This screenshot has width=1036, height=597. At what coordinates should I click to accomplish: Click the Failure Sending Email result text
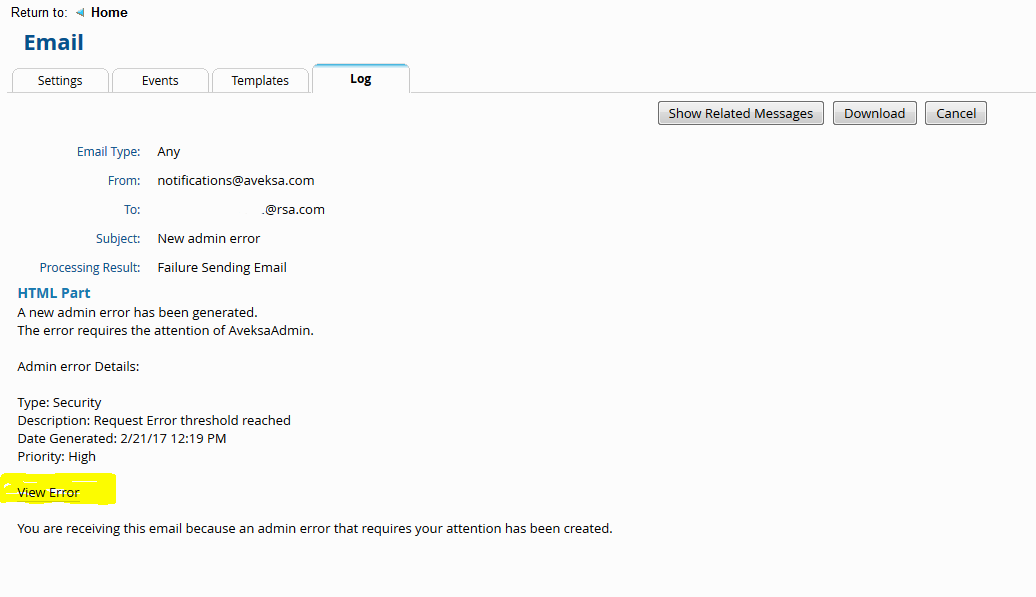tap(222, 267)
